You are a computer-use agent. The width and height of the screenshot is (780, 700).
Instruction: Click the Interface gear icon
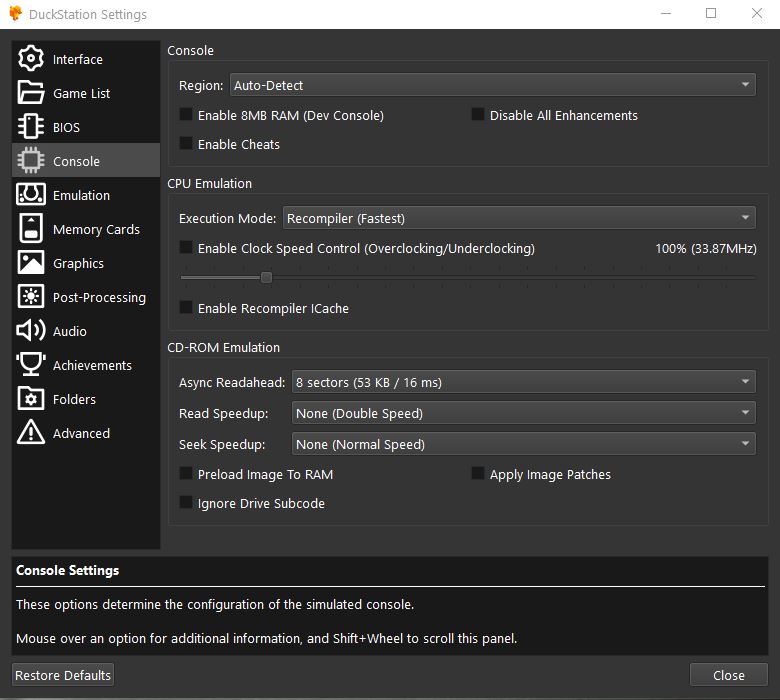31,59
